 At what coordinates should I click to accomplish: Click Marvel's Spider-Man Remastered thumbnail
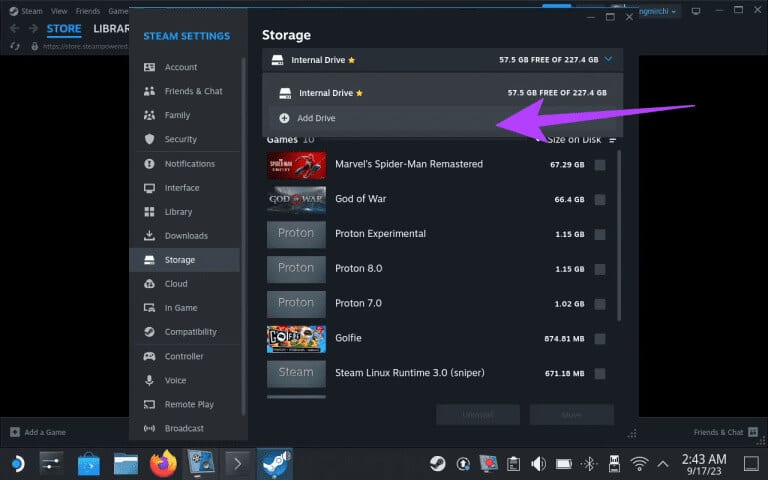click(x=296, y=165)
